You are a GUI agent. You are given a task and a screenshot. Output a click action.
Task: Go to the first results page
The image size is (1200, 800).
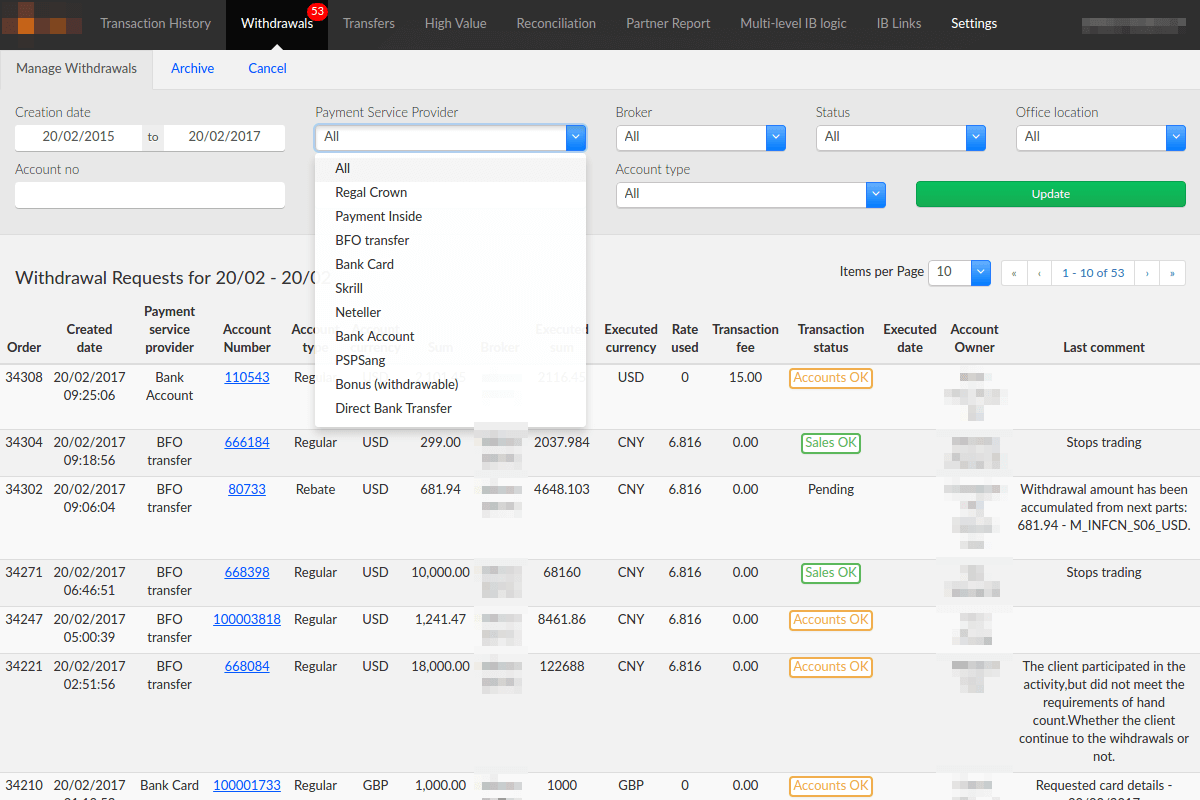click(1014, 273)
